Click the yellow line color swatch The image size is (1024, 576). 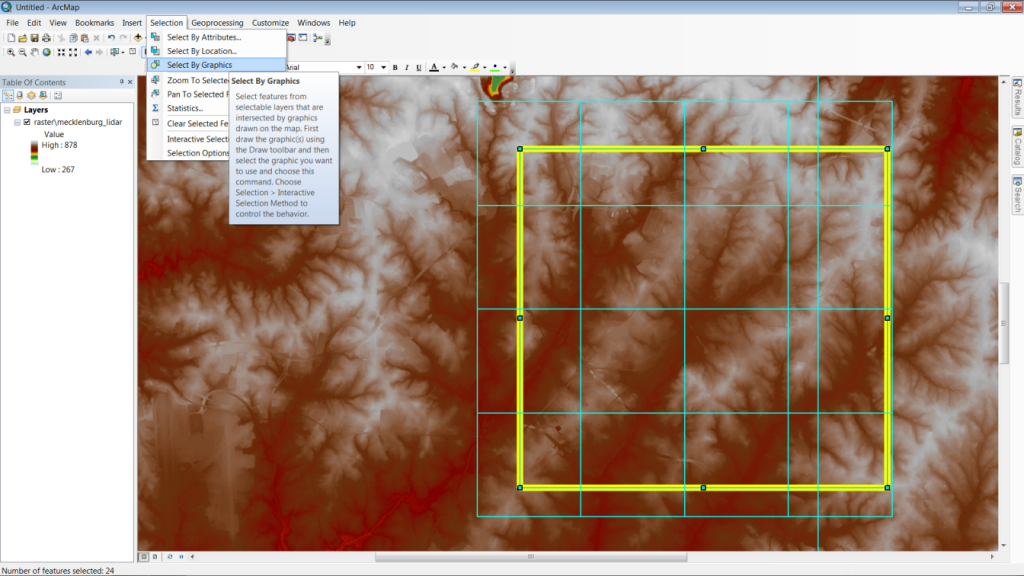pos(475,67)
